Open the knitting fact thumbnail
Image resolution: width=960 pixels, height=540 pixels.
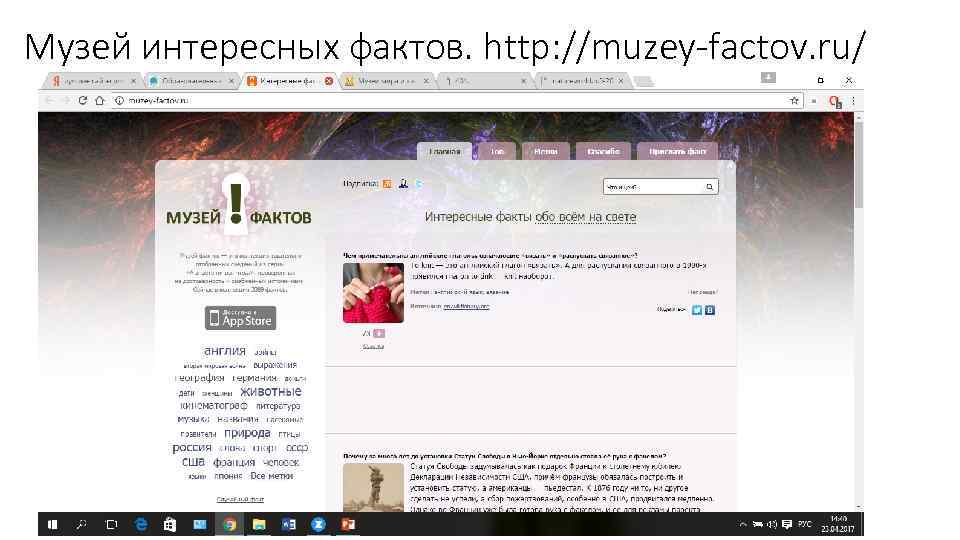click(x=373, y=293)
